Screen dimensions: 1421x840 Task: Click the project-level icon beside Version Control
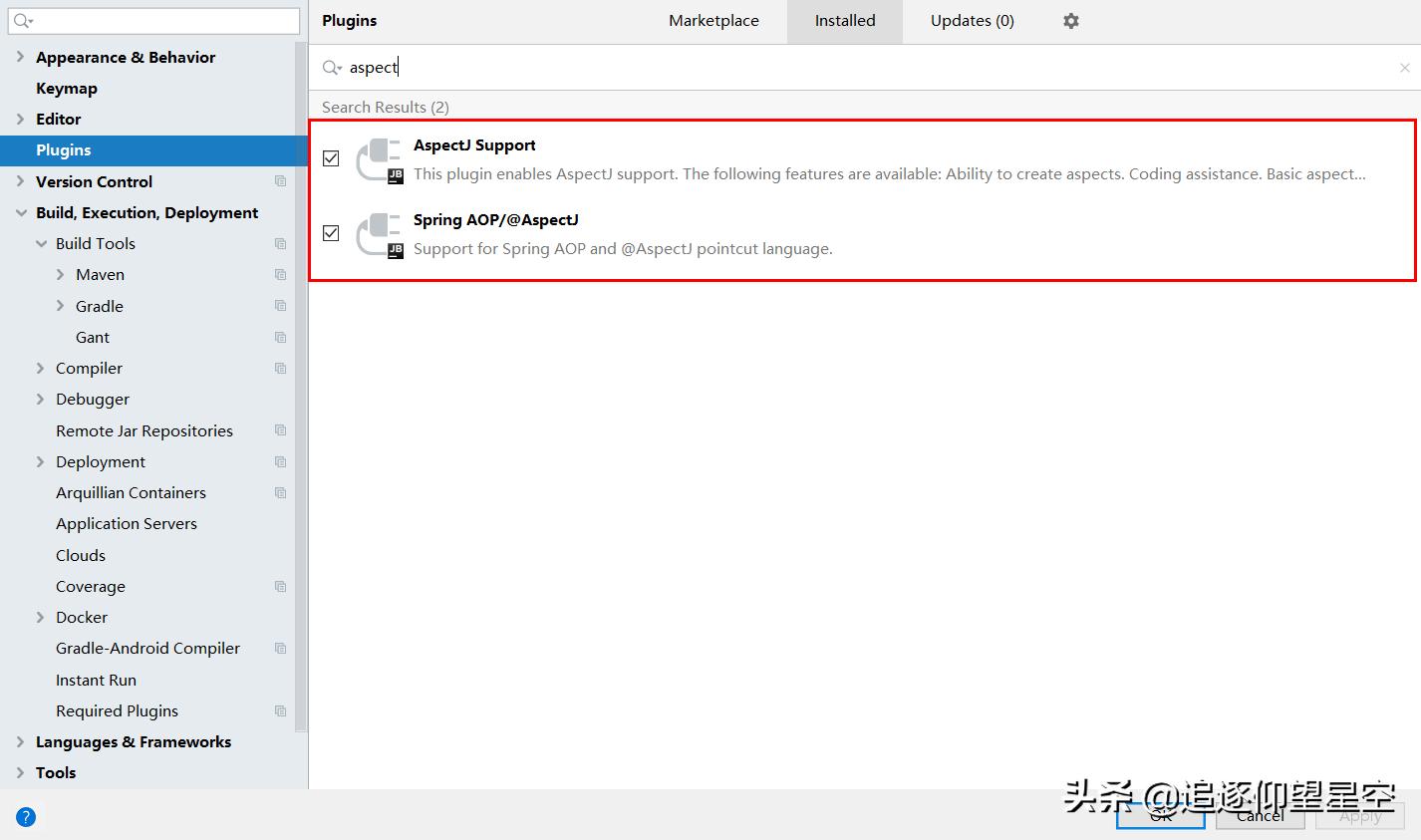click(280, 181)
